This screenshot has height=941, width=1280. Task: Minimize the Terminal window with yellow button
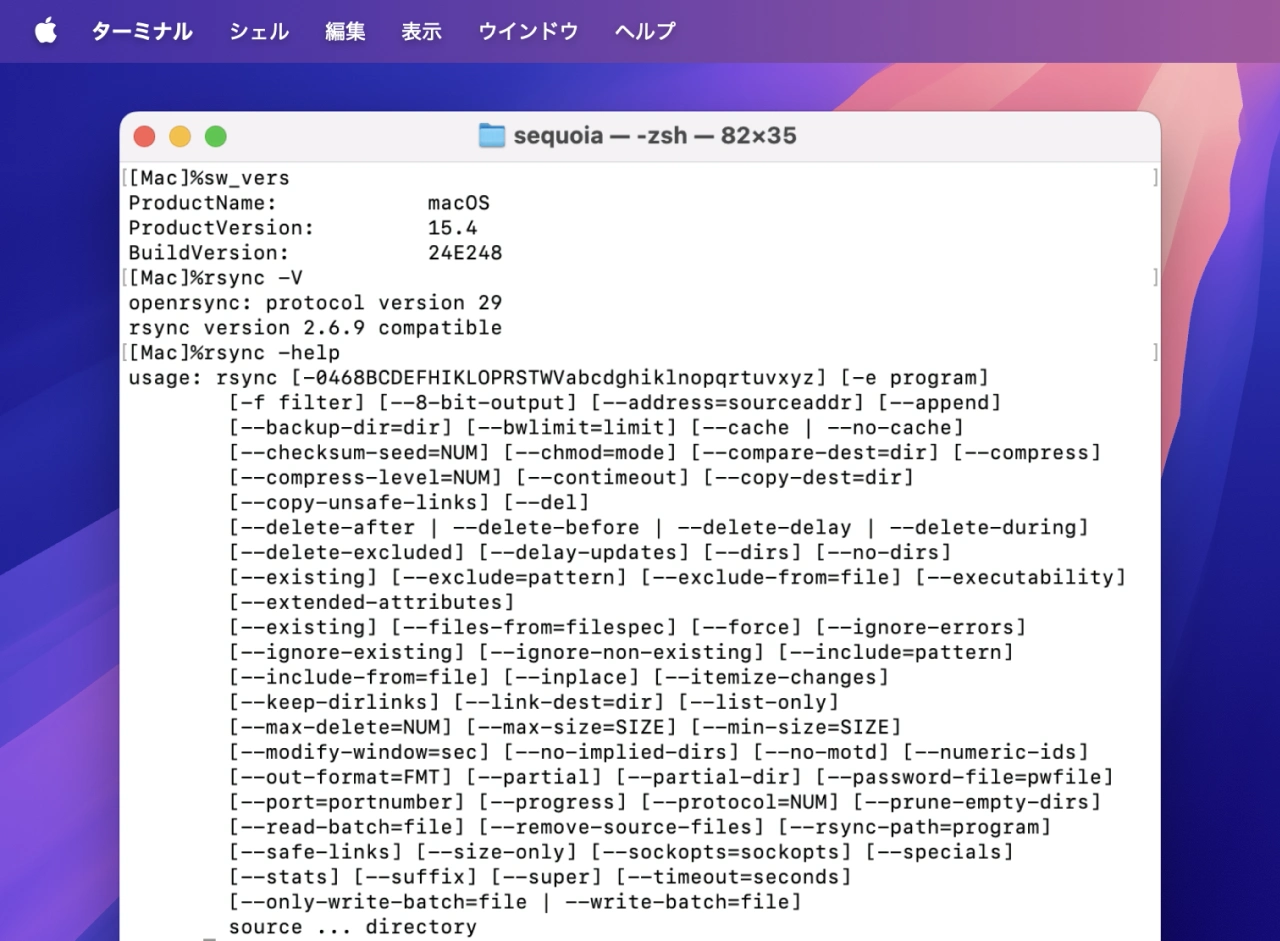(x=180, y=136)
